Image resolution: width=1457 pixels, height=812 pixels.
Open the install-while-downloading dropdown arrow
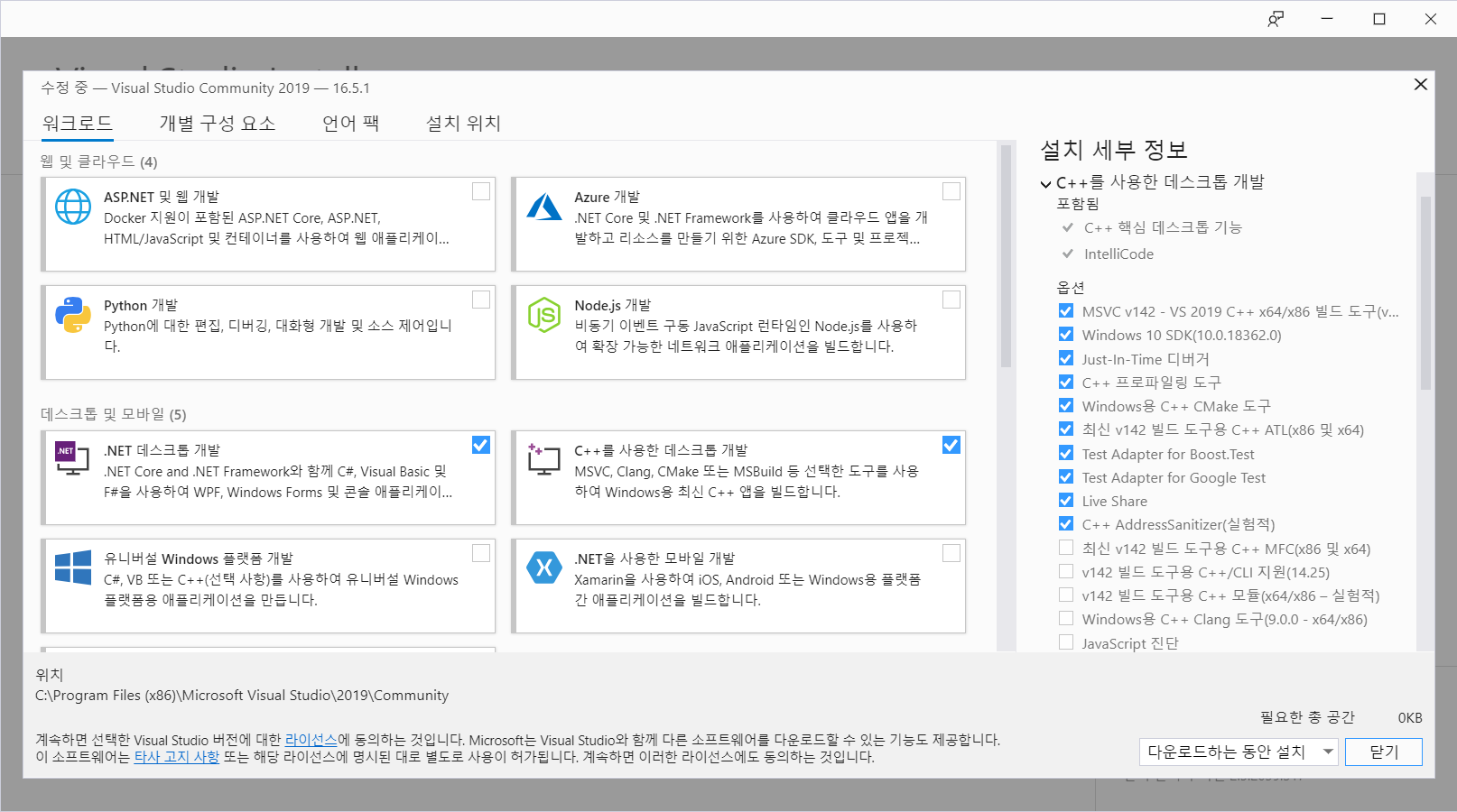click(x=1328, y=752)
